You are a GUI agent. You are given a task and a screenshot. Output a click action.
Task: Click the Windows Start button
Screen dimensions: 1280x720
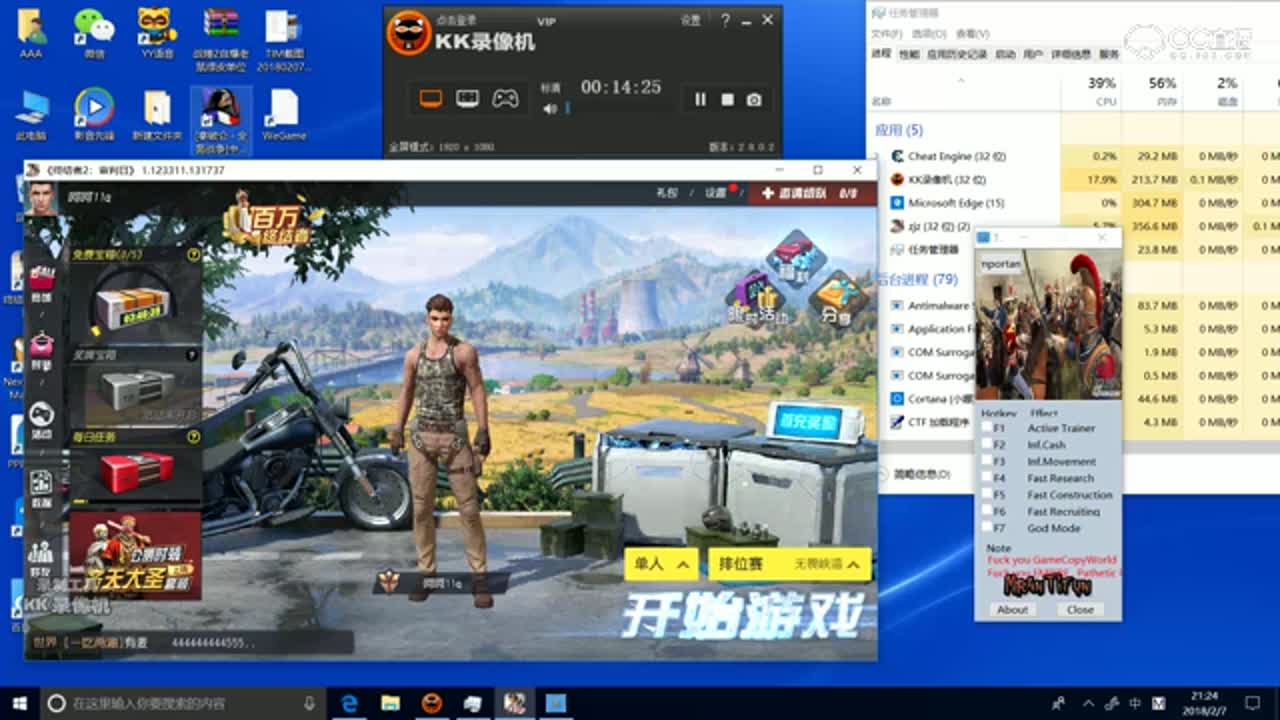[19, 703]
